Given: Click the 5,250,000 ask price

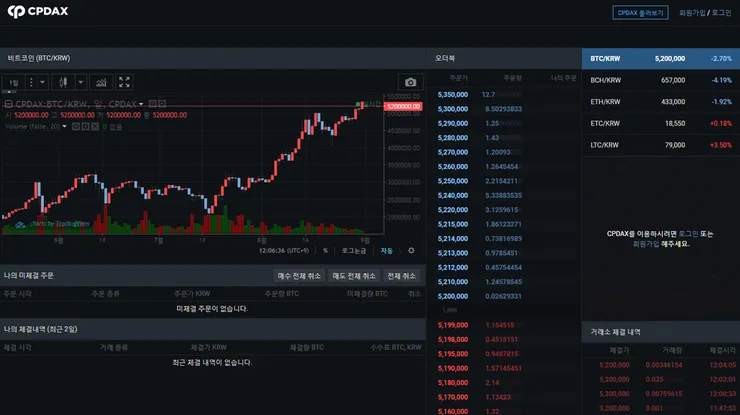Looking at the screenshot, I should (453, 181).
